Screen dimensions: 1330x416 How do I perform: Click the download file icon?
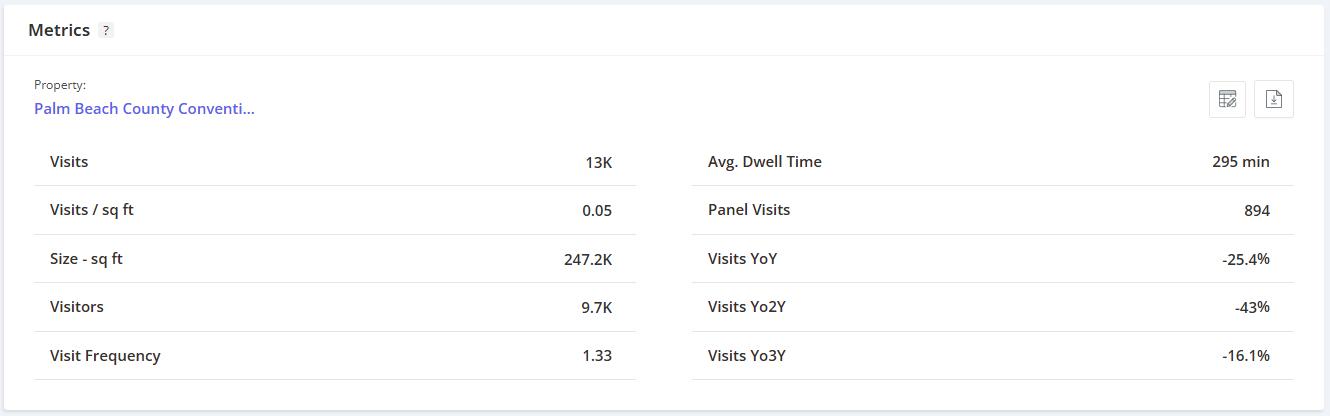pos(1274,99)
